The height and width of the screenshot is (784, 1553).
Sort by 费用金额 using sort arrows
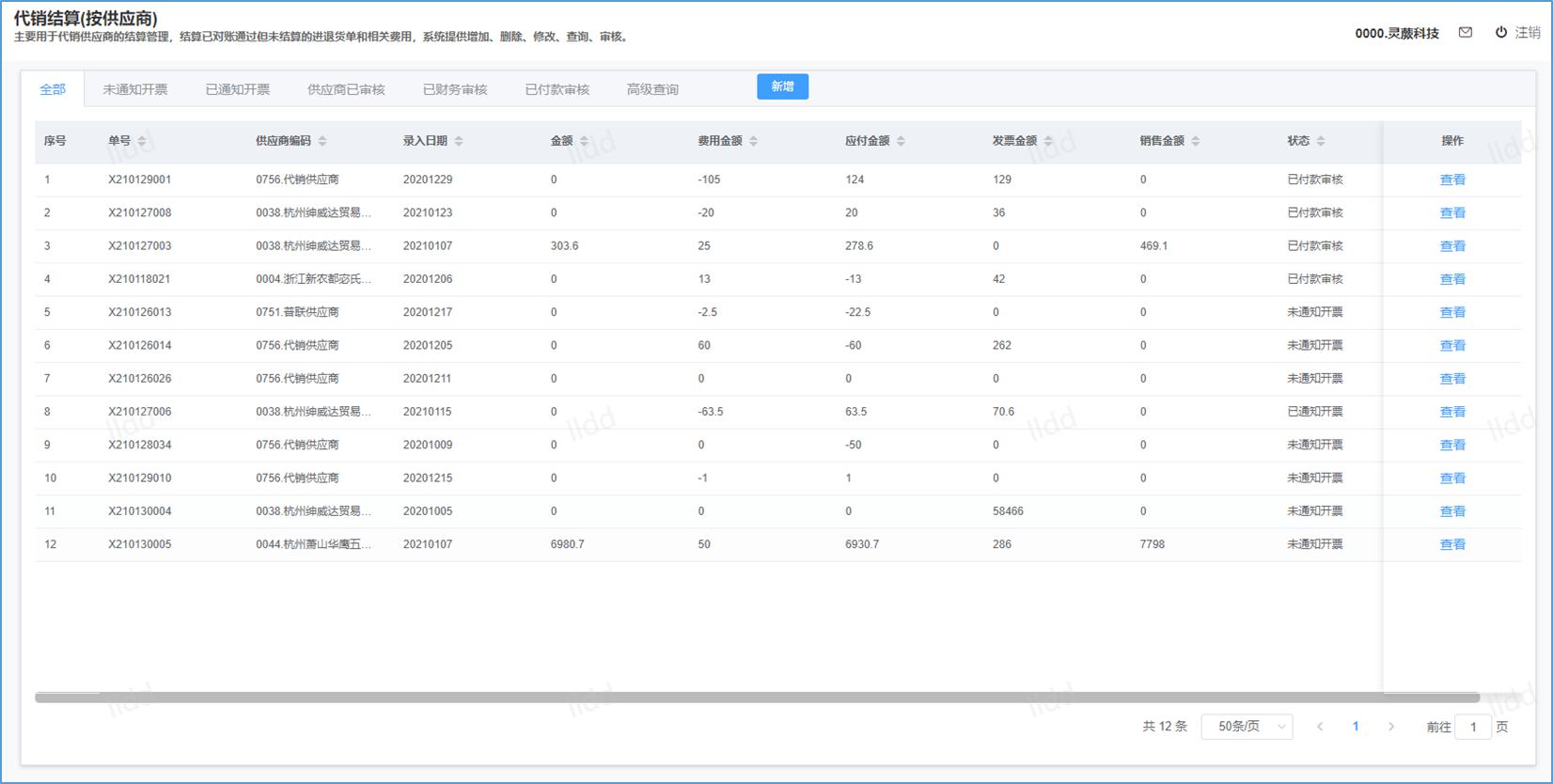[x=753, y=141]
